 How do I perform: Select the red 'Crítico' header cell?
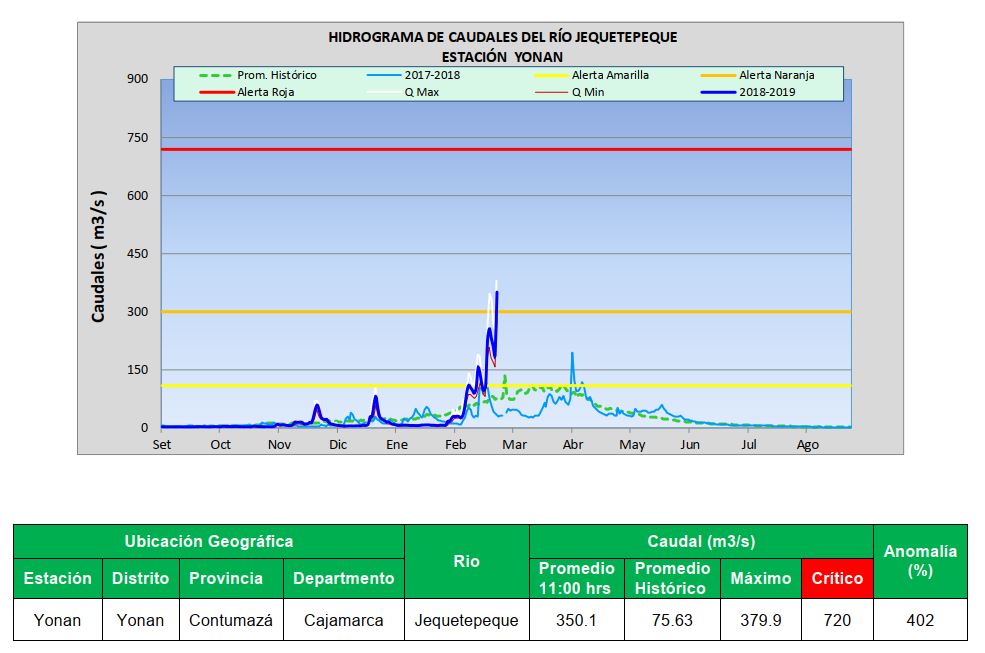coord(837,578)
